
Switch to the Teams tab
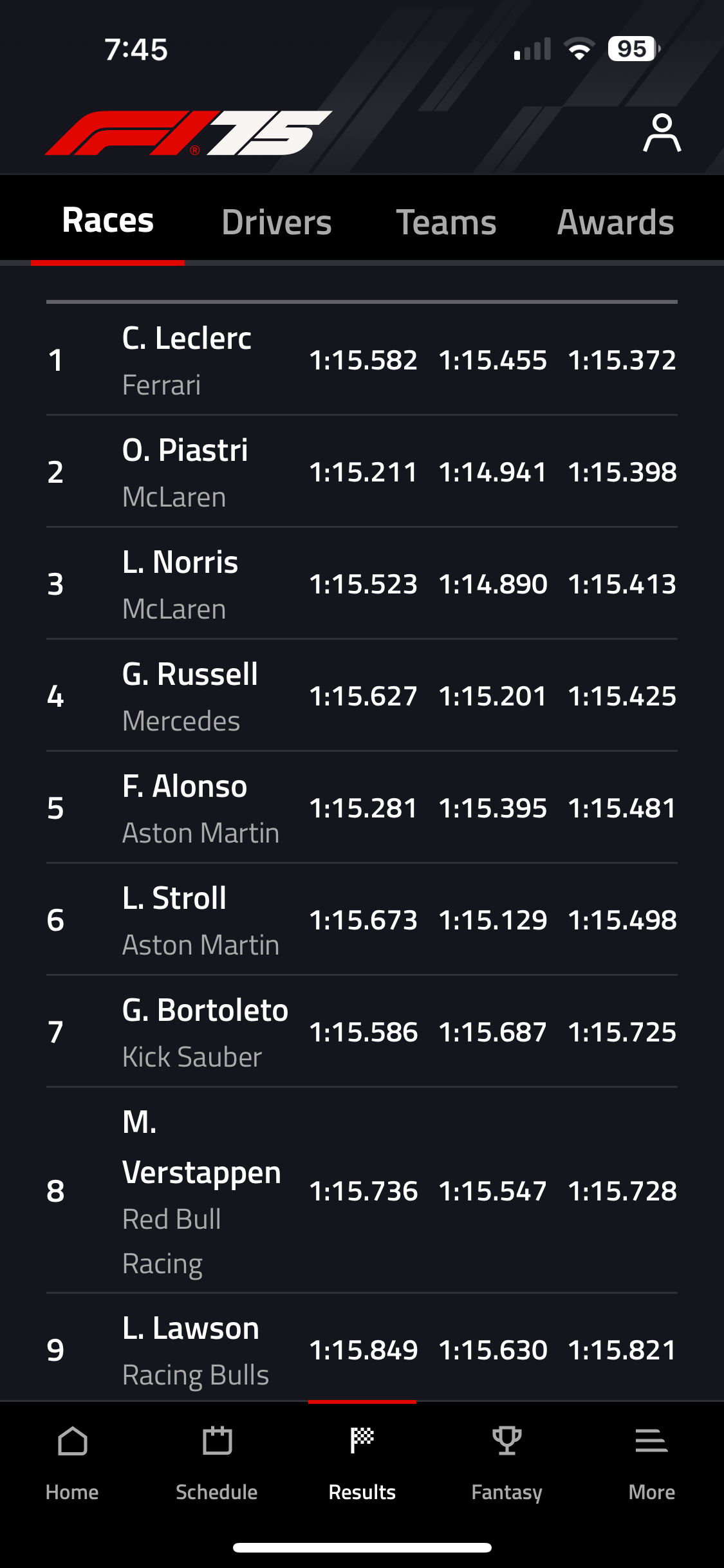tap(446, 222)
